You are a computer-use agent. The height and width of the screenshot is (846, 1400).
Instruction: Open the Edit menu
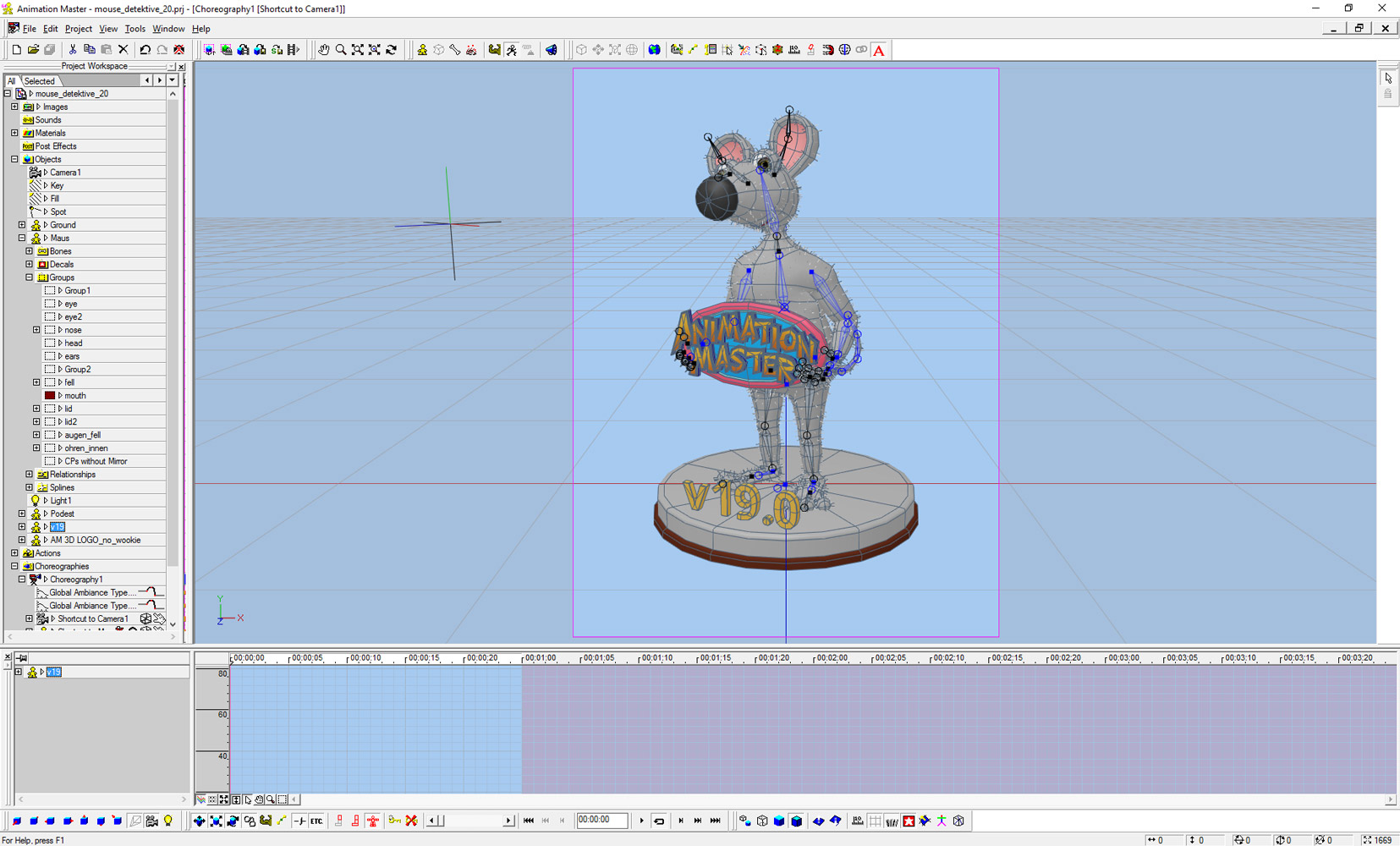51,29
